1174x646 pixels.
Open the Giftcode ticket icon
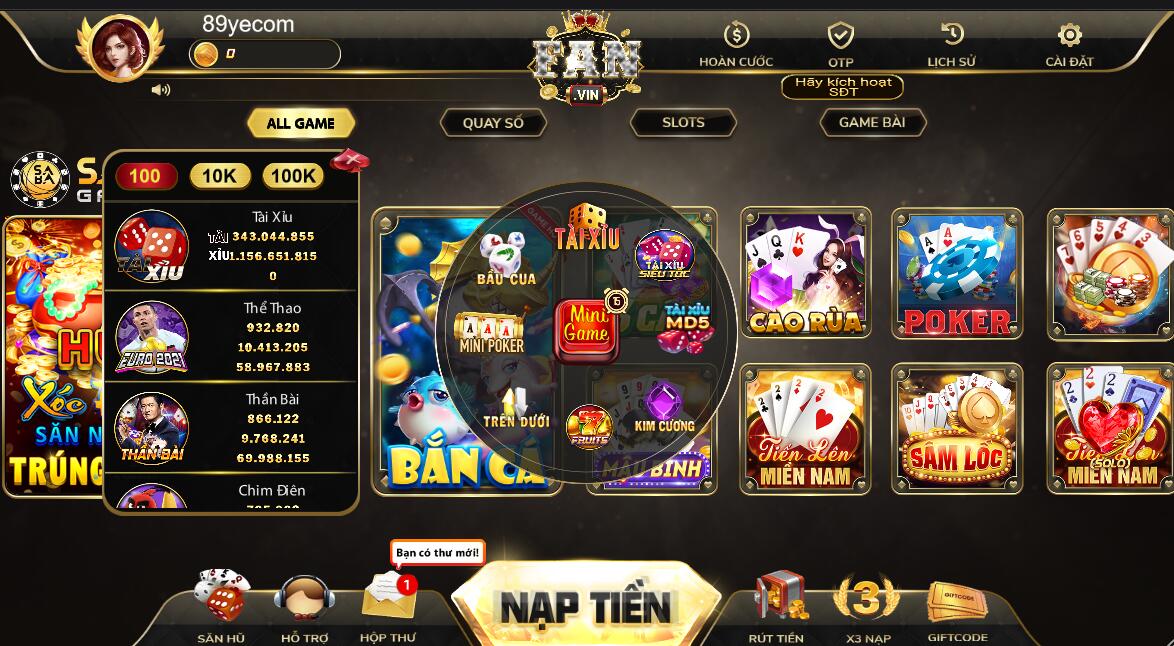957,601
